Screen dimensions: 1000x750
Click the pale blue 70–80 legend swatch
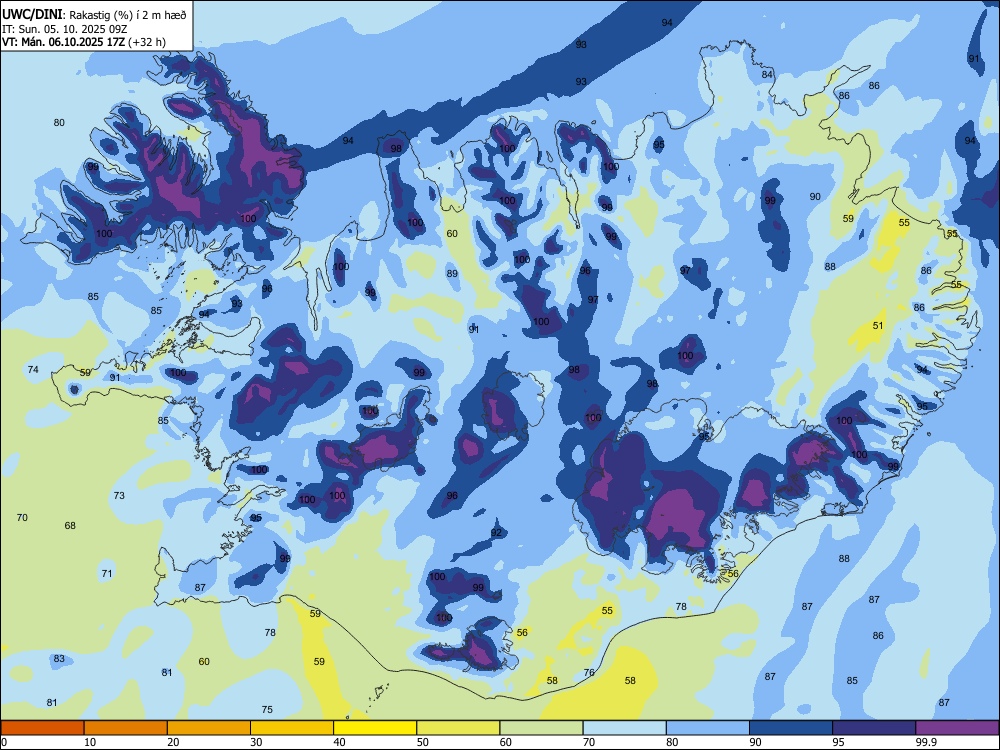point(625,728)
